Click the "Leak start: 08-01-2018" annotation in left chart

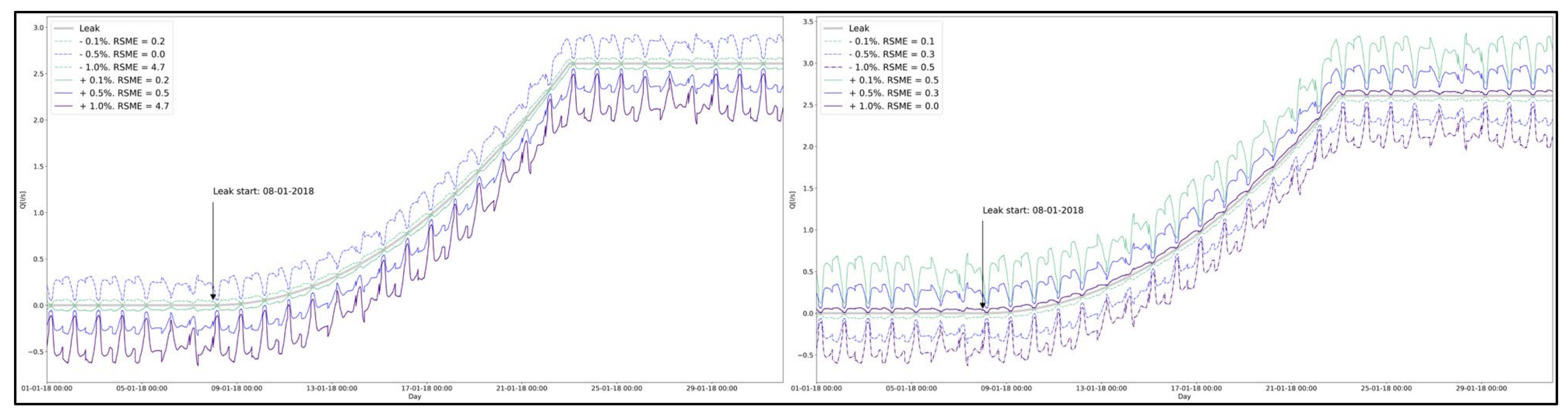pyautogui.click(x=263, y=191)
